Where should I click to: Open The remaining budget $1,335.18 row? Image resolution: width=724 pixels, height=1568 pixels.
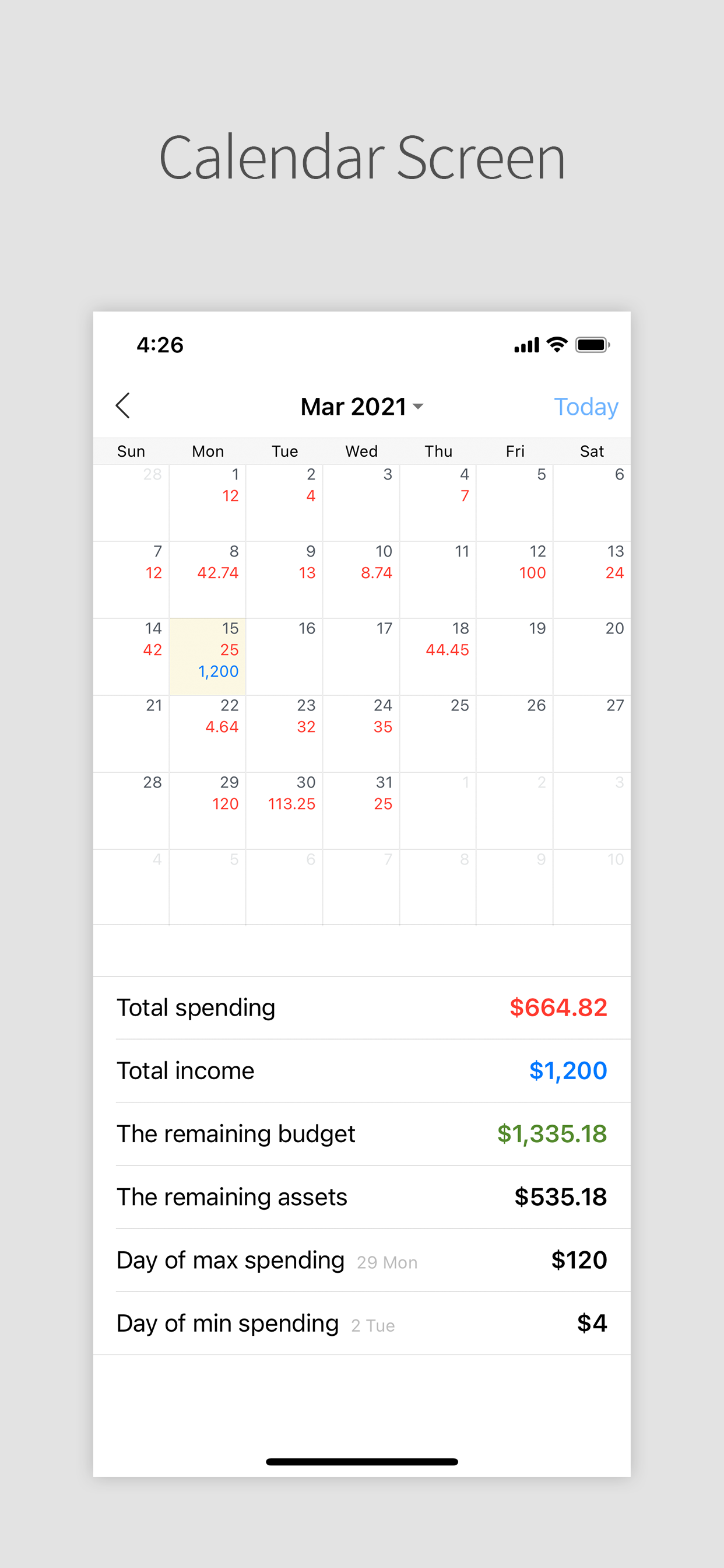pyautogui.click(x=362, y=1134)
